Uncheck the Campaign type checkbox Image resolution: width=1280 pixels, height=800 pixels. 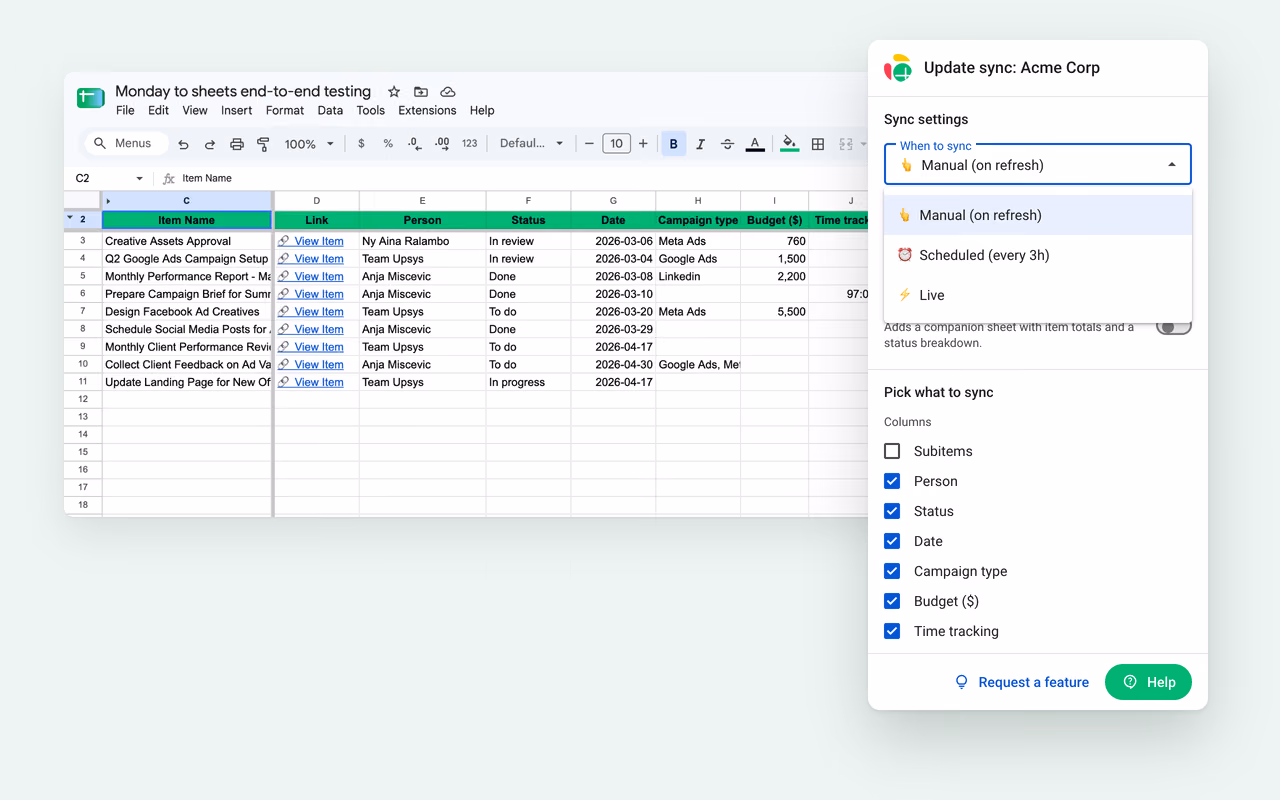892,571
